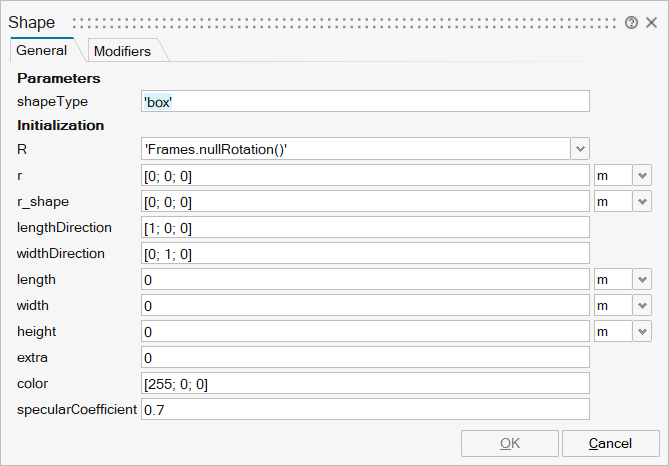
Task: Open unit dropdown for r_shape
Action: (x=643, y=201)
